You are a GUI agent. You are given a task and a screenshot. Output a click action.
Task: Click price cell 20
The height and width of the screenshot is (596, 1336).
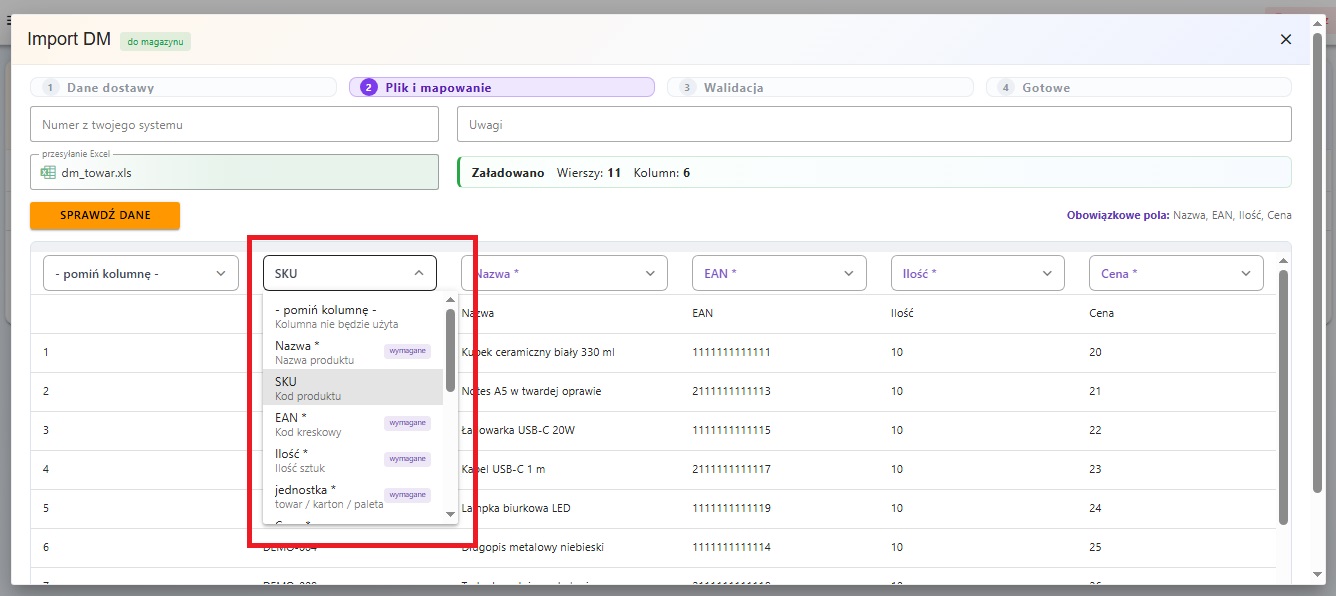coord(1095,352)
